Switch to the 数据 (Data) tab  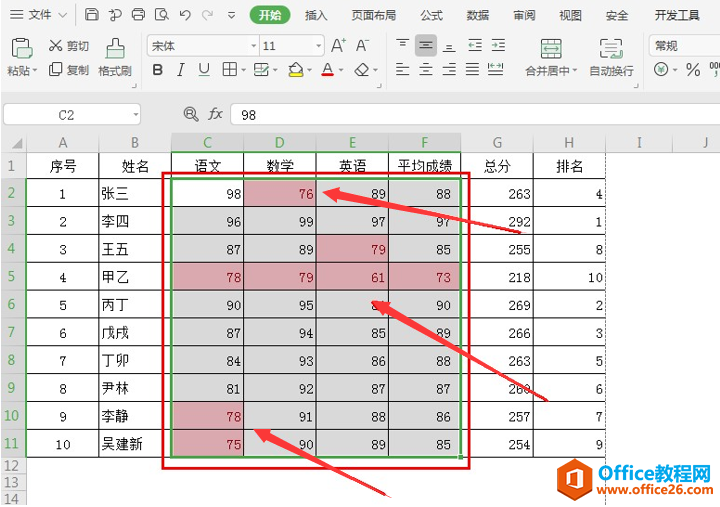point(478,15)
